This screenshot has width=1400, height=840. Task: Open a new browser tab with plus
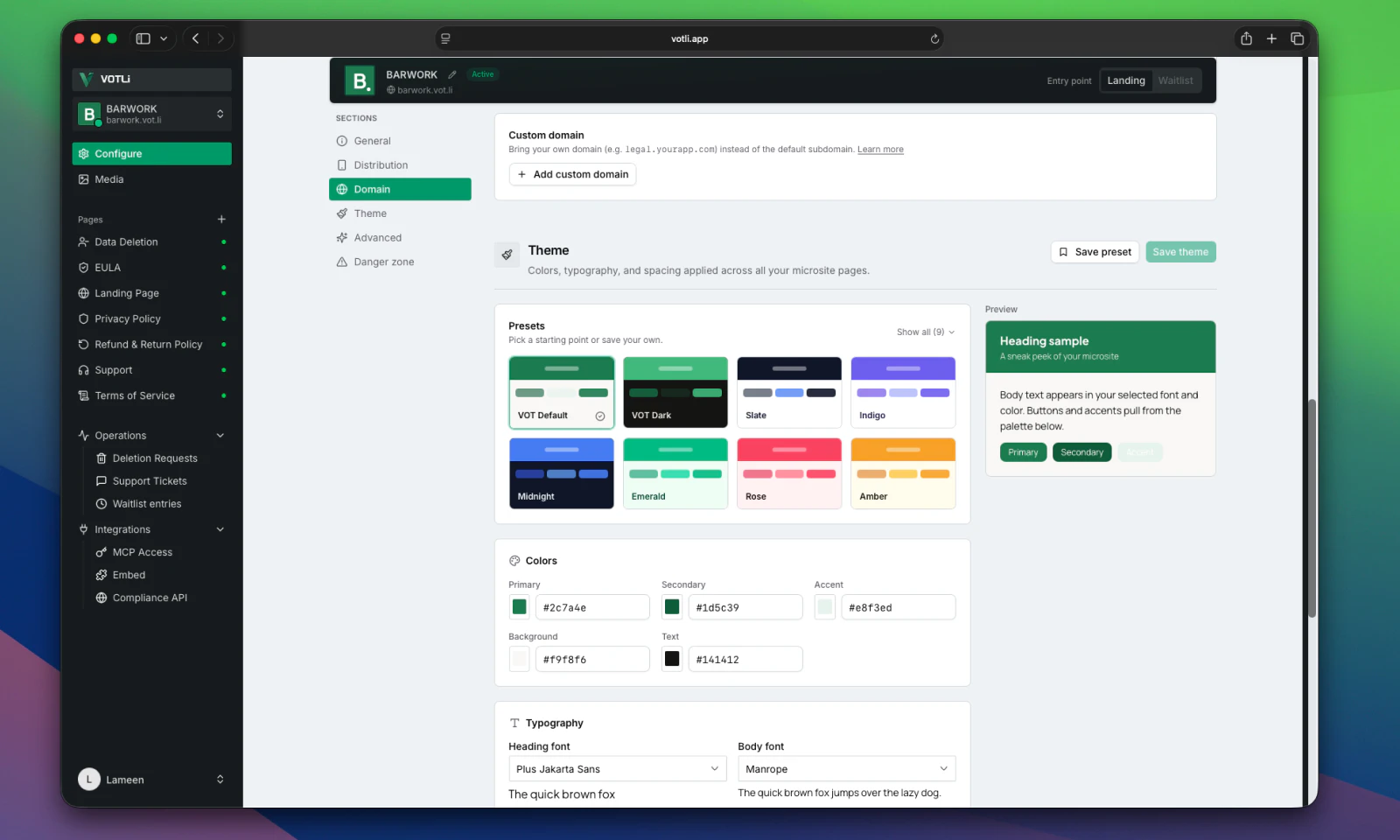[x=1271, y=38]
